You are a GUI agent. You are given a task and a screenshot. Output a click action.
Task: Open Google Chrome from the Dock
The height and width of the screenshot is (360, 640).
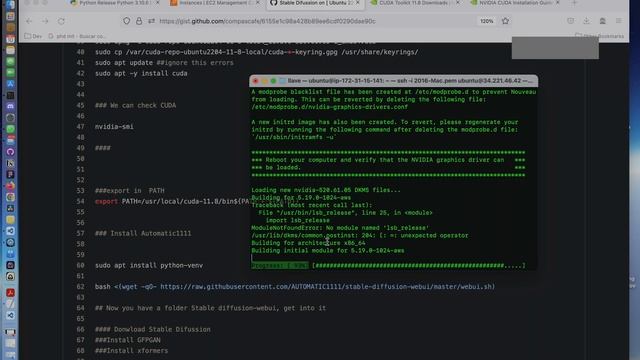[10, 197]
